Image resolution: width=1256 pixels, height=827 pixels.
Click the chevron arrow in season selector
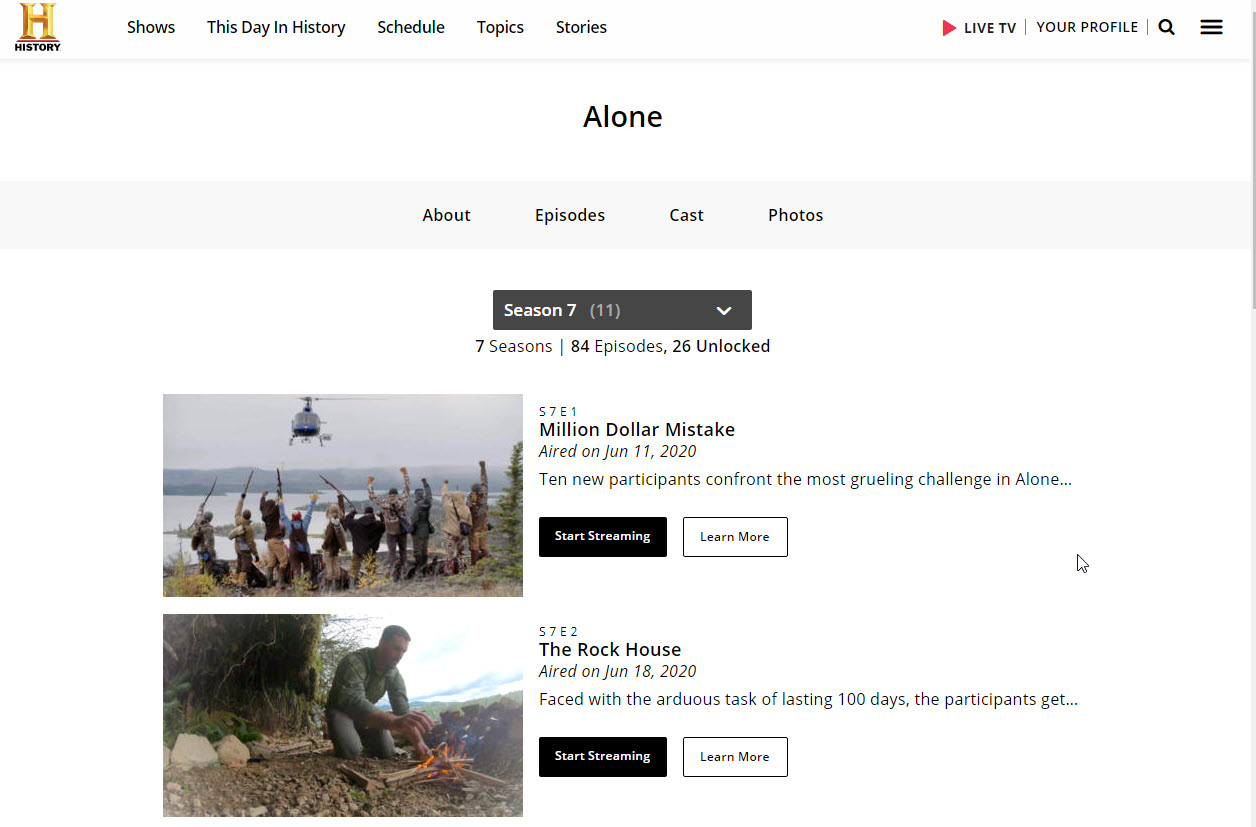pyautogui.click(x=724, y=311)
